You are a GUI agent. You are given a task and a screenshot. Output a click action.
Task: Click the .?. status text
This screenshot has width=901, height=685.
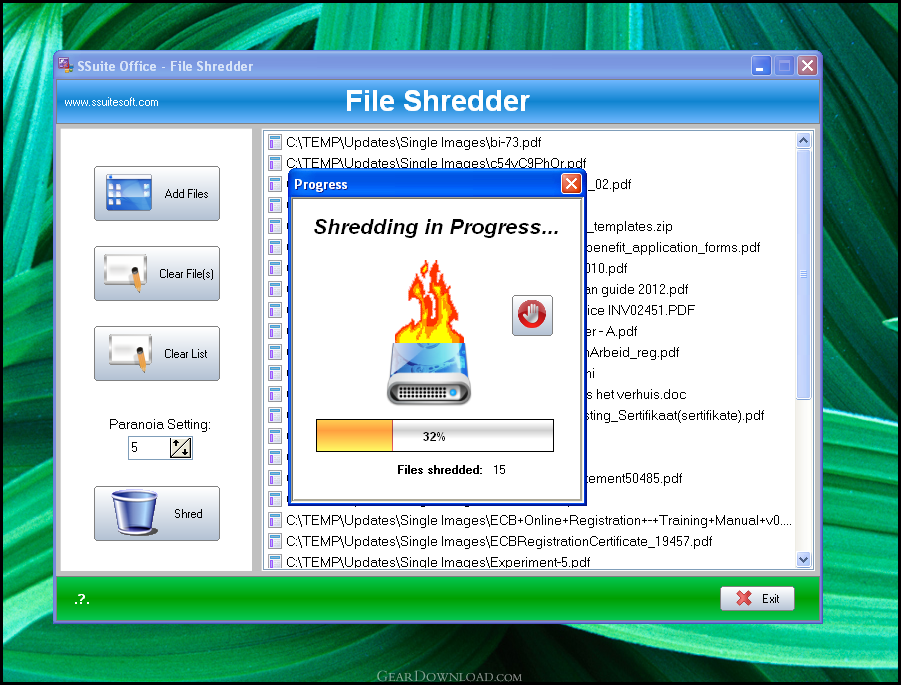coord(82,599)
